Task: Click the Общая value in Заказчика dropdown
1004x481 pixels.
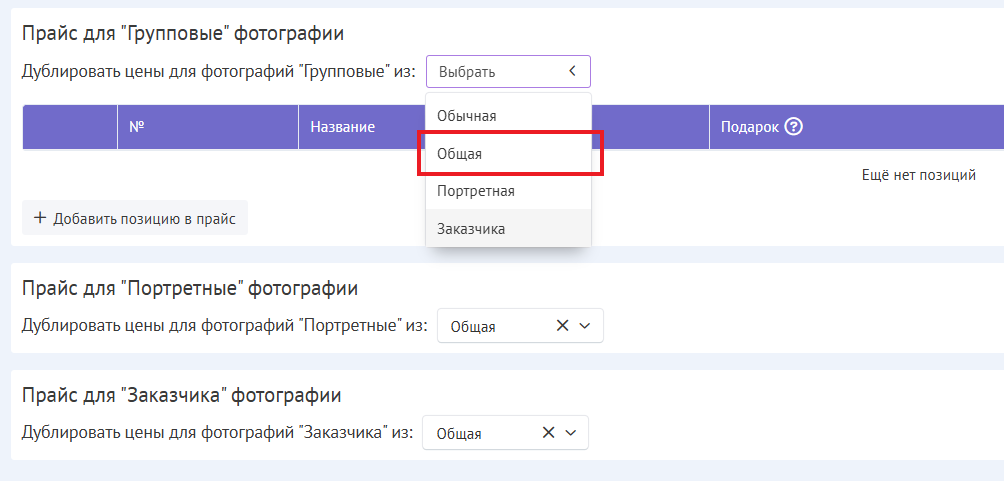Action: point(459,434)
